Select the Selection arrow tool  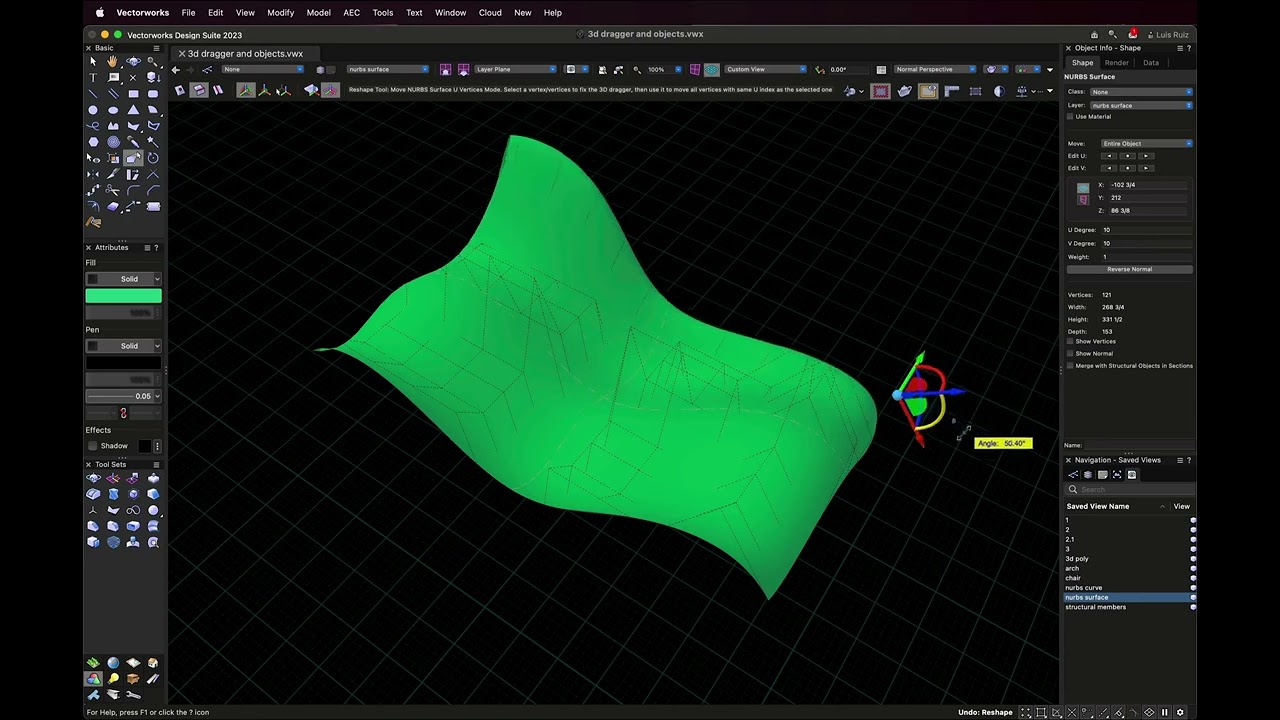tap(93, 61)
